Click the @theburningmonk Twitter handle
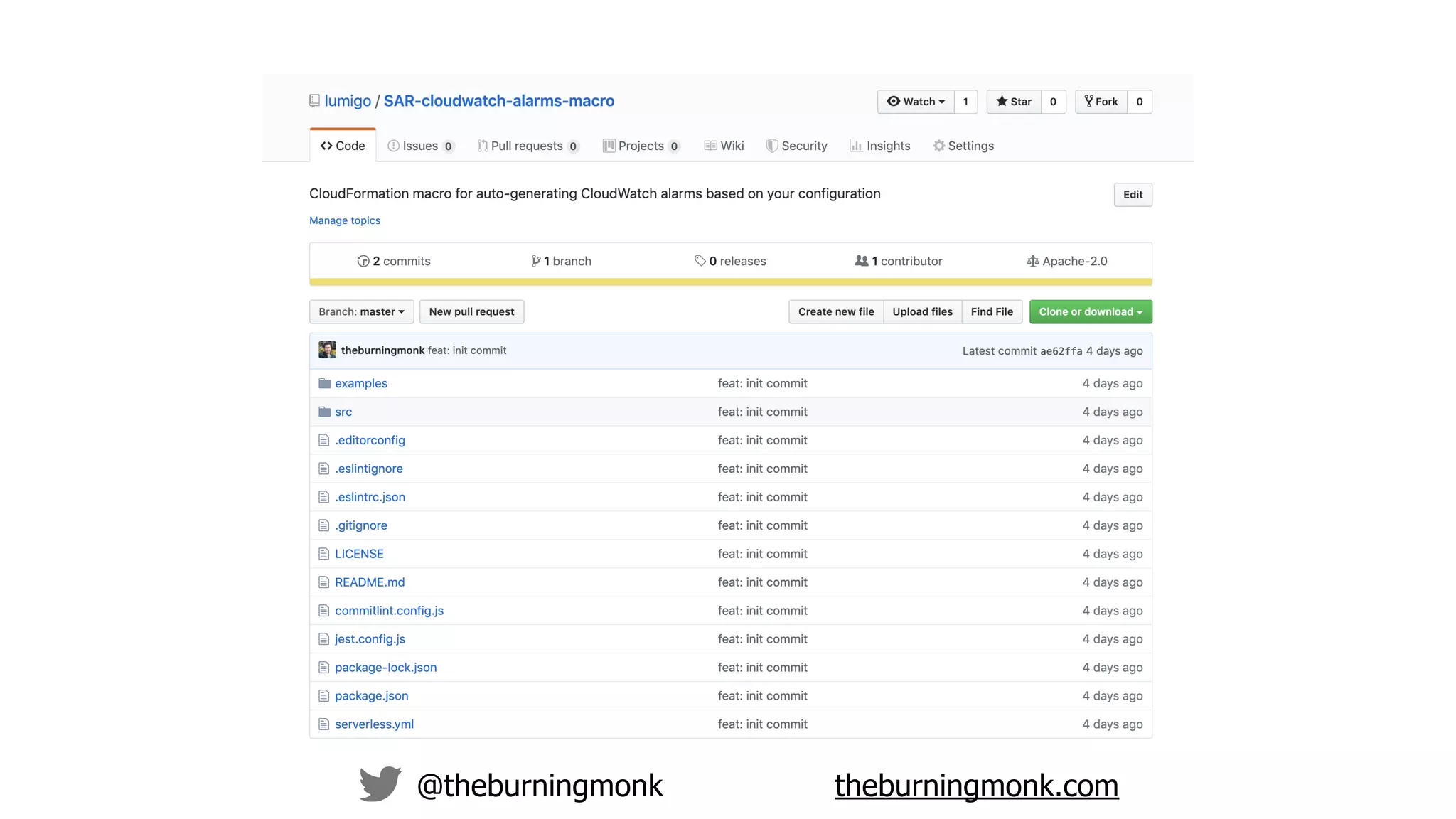This screenshot has width=1456, height=819. (540, 786)
